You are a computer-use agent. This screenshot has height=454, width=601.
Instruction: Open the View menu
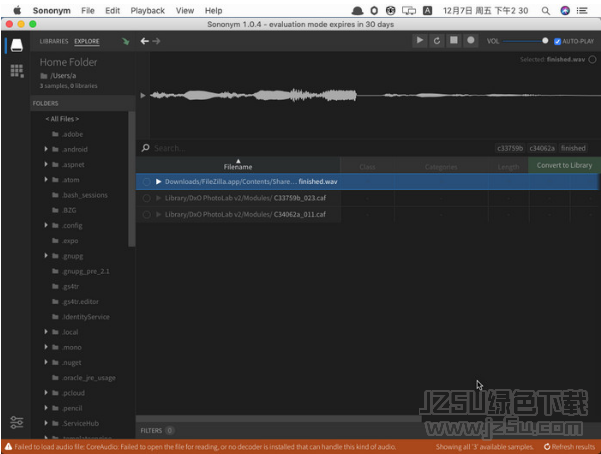click(185, 11)
